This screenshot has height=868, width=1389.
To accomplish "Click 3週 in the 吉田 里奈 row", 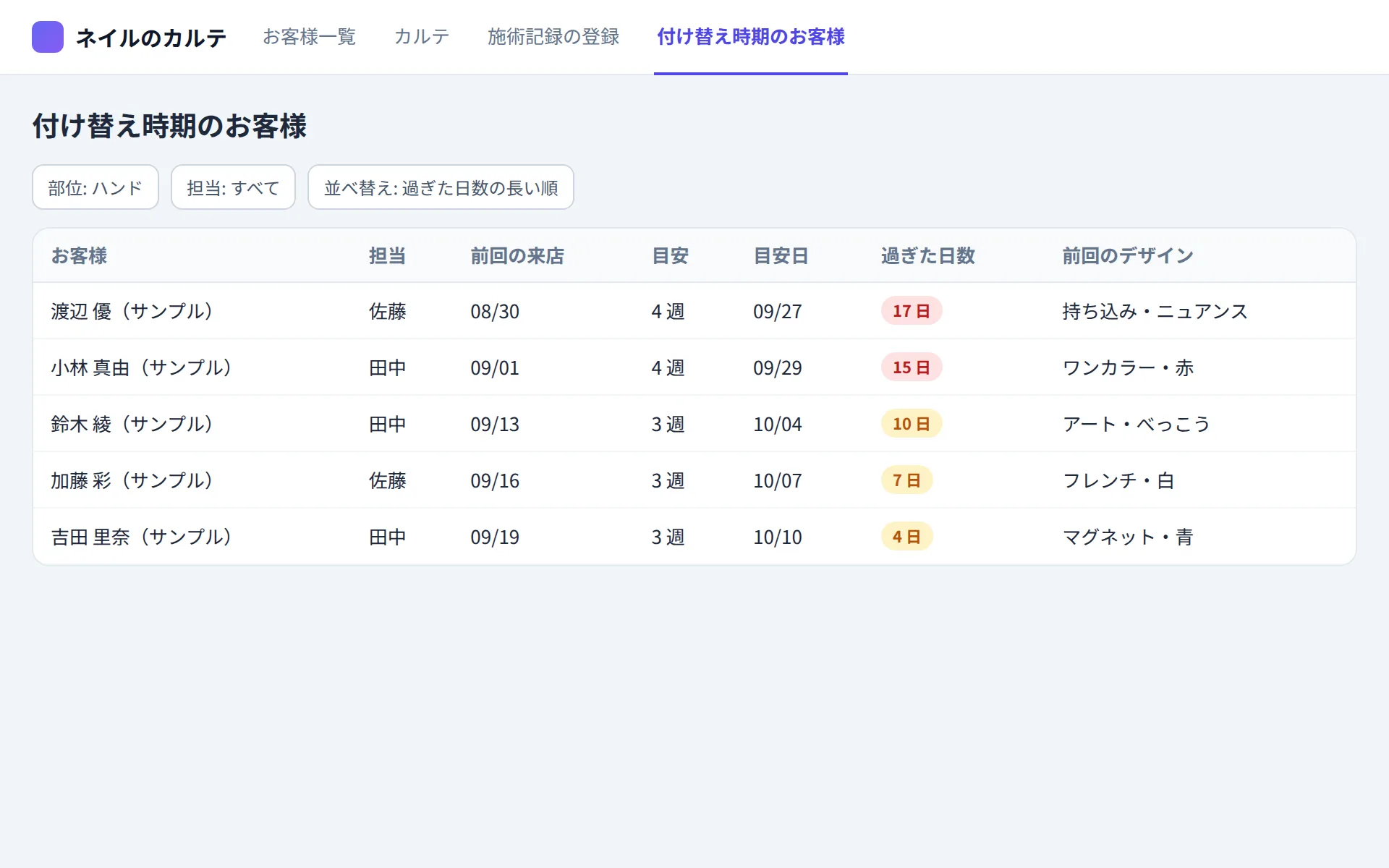I will [668, 537].
